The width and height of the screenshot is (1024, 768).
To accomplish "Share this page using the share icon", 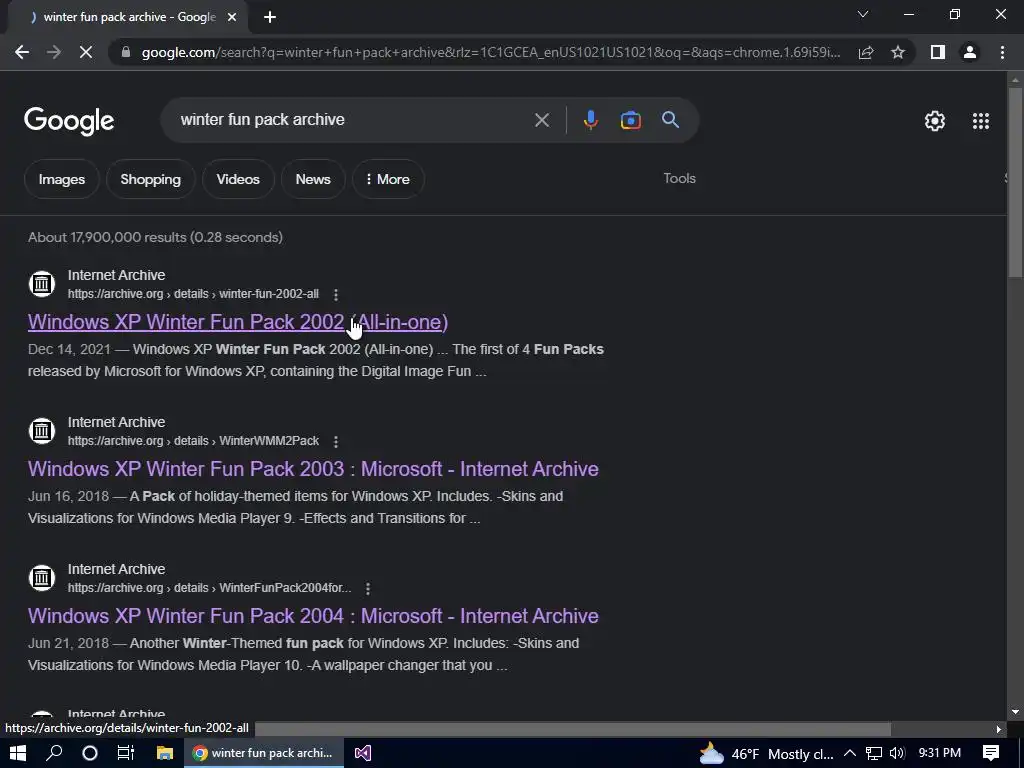I will tap(866, 52).
